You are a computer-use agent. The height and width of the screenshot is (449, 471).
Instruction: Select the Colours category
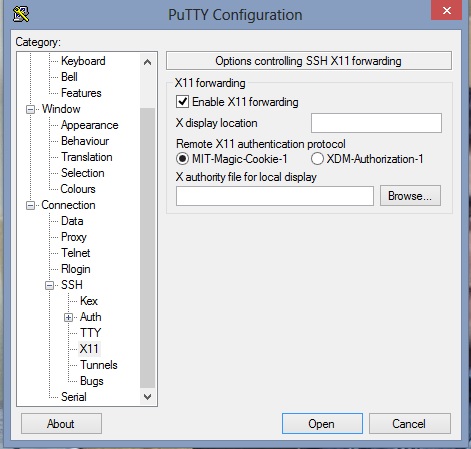coord(78,189)
